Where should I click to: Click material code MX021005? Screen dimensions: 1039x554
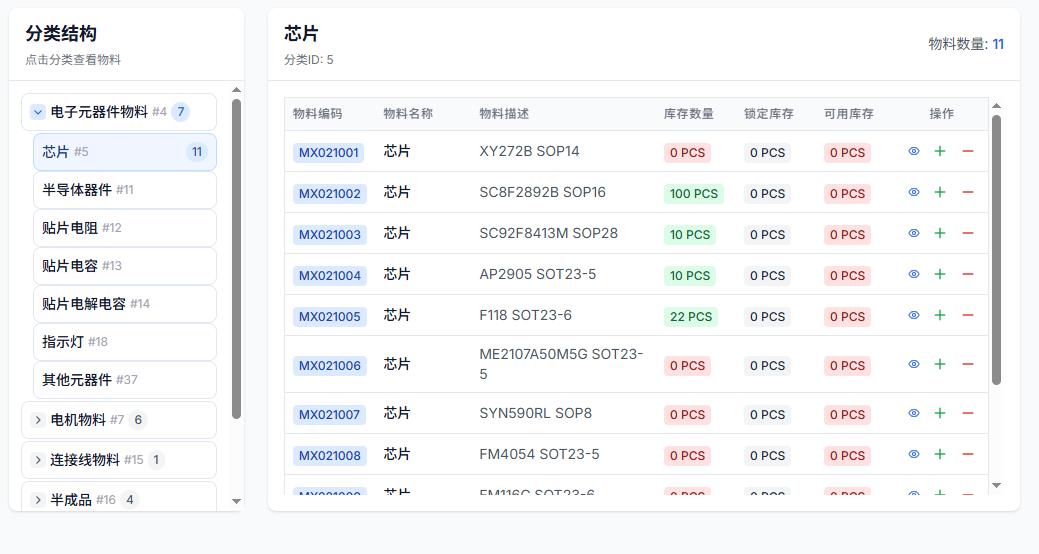click(329, 316)
